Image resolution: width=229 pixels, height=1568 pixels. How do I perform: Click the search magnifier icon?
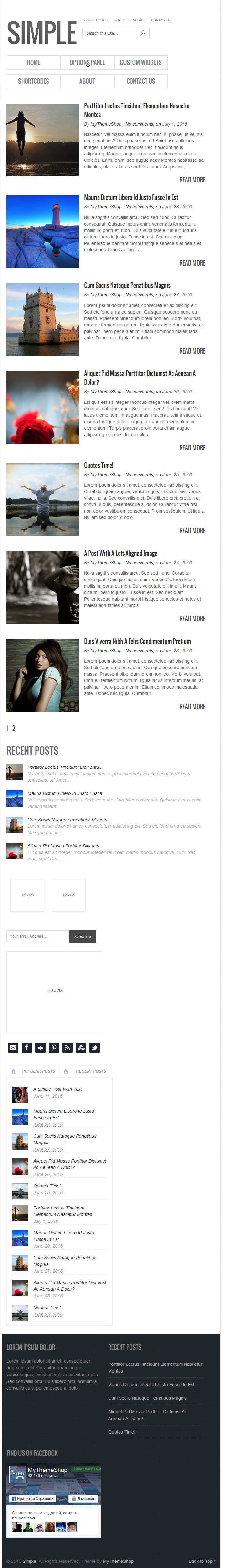143,33
